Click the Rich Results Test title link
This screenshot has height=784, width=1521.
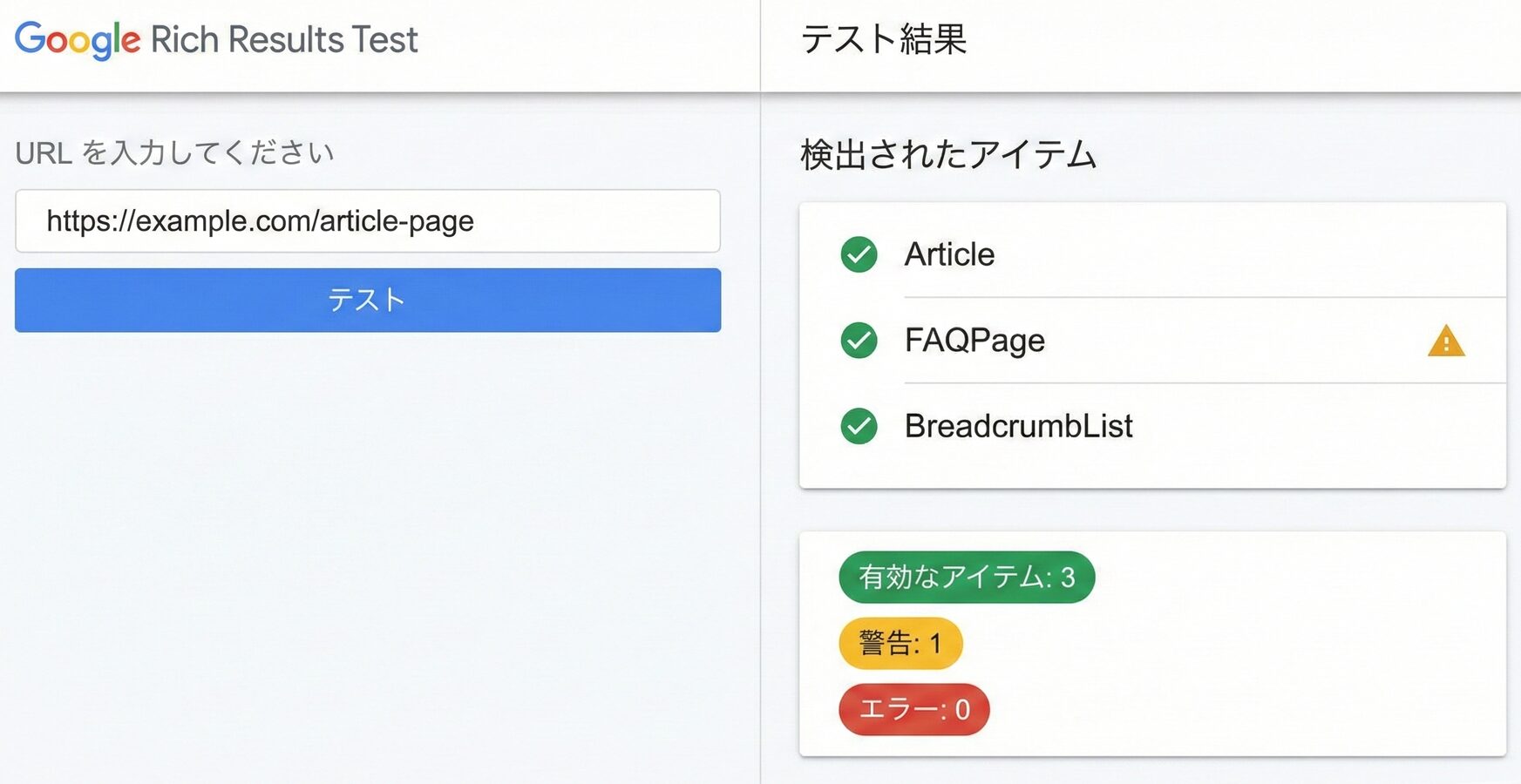(283, 39)
